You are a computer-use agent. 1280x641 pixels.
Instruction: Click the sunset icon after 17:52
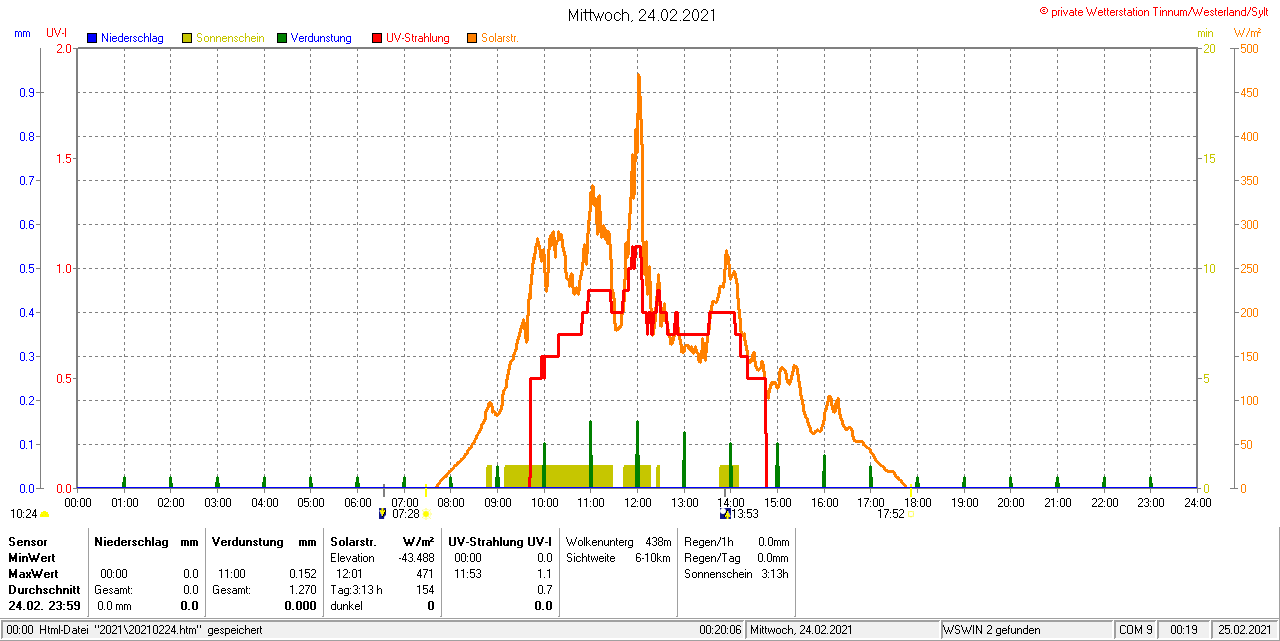(x=909, y=514)
